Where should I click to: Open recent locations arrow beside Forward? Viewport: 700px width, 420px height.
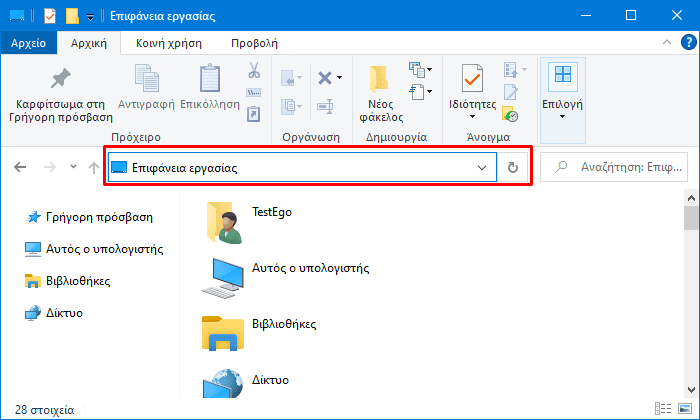(74, 167)
